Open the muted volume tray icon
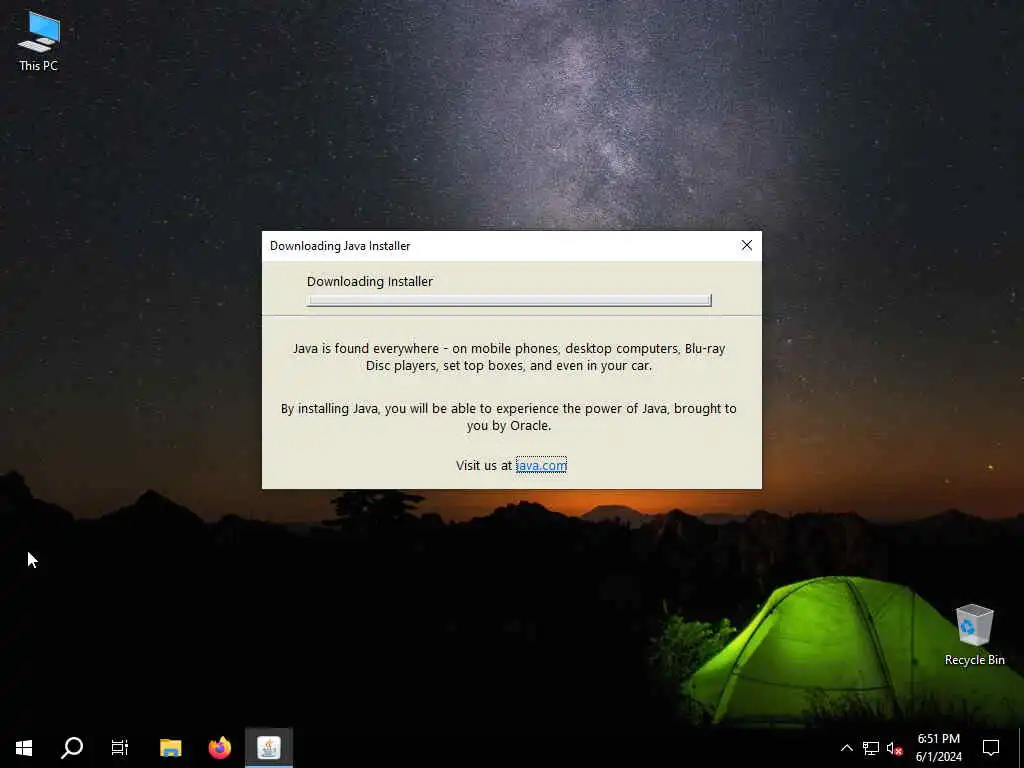The width and height of the screenshot is (1024, 768). (894, 748)
